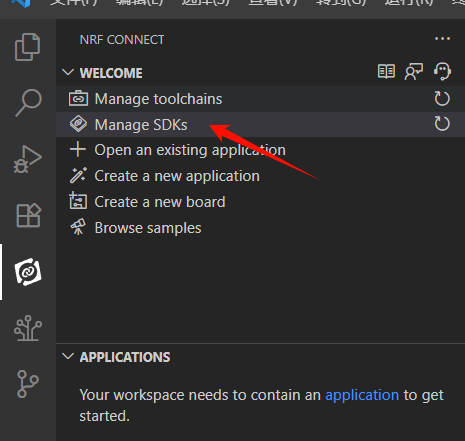Click the feedback icon in WELCOME header

coord(414,71)
